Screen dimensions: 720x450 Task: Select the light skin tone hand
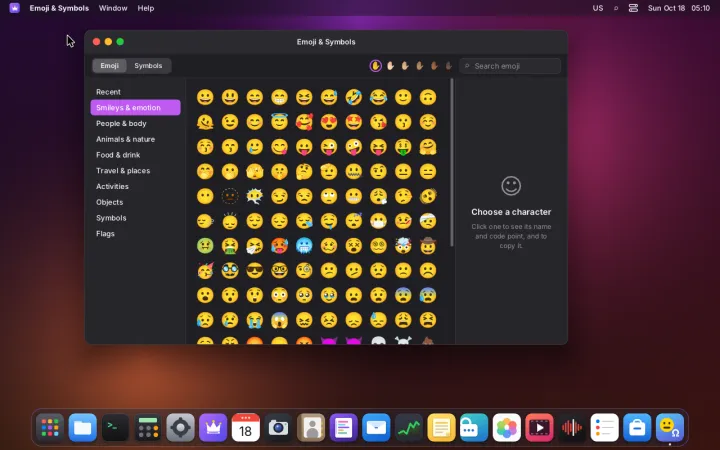click(390, 66)
